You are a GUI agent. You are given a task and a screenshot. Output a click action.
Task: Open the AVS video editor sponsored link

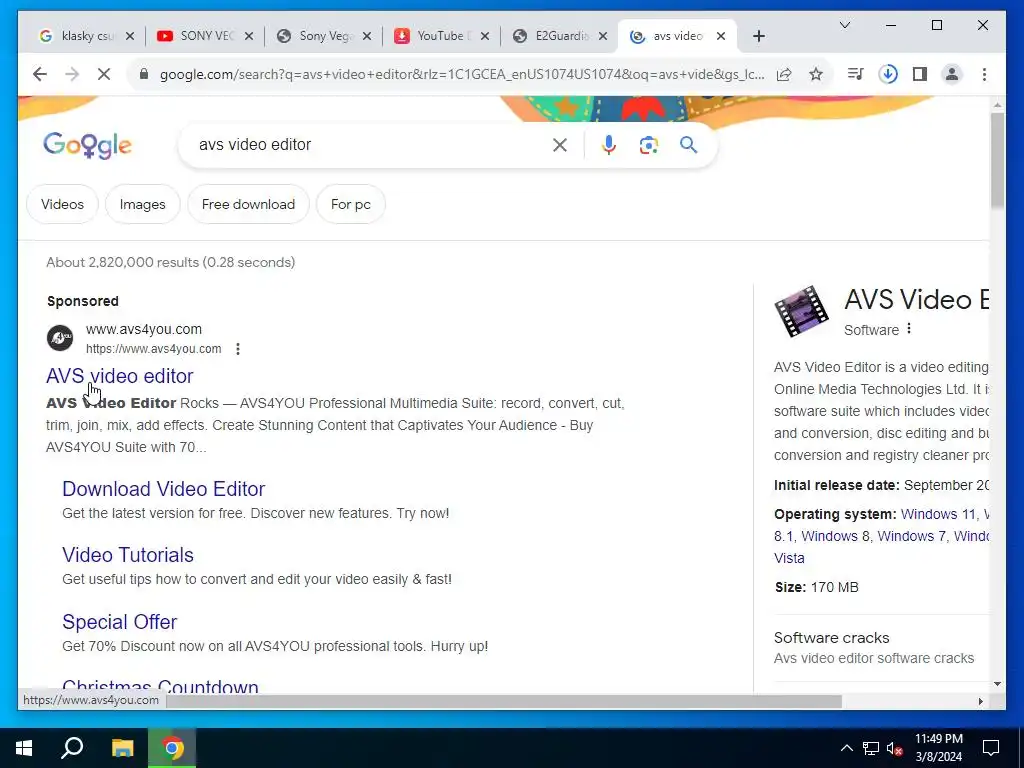120,376
